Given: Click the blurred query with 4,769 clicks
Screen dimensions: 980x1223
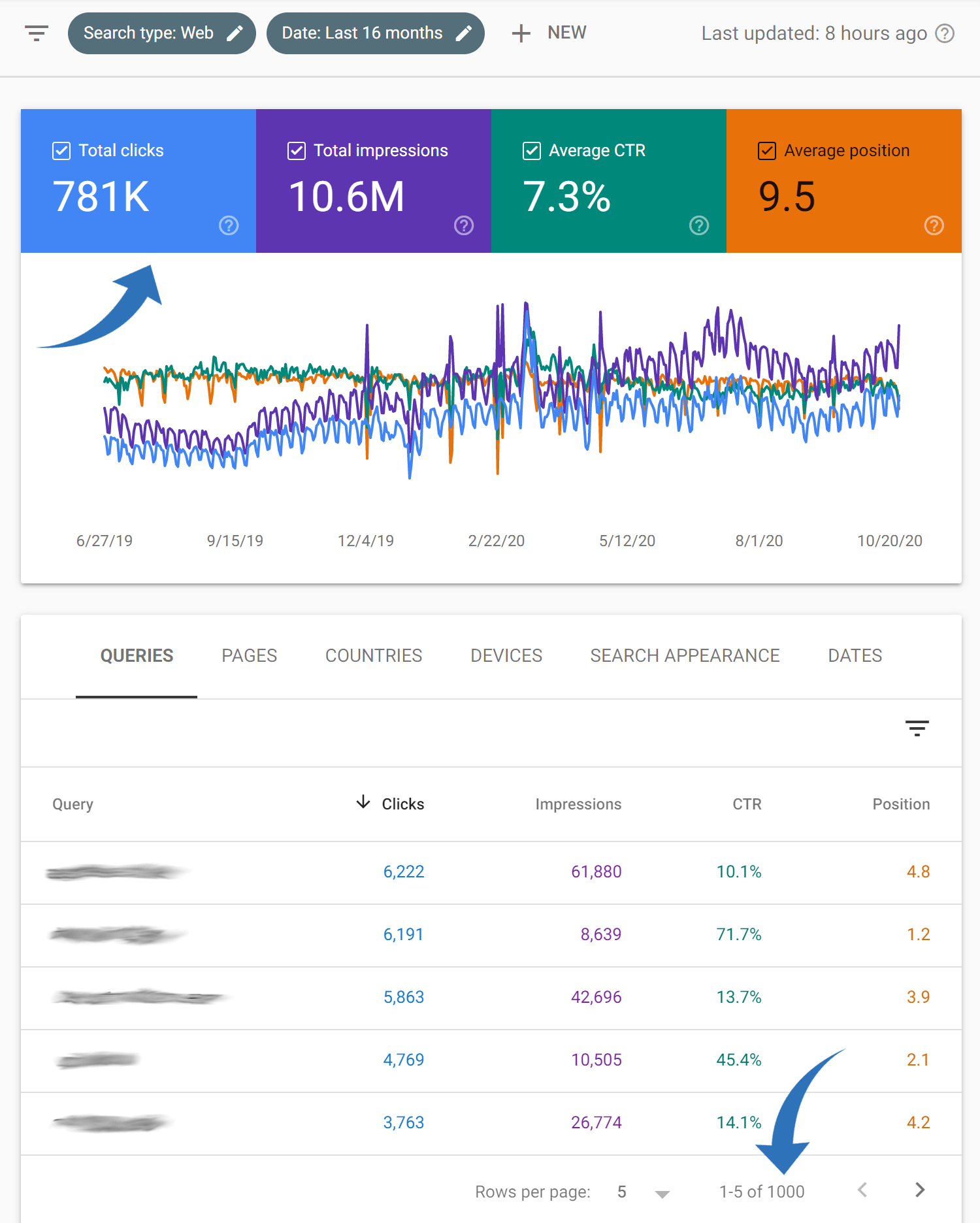Looking at the screenshot, I should tap(98, 1060).
